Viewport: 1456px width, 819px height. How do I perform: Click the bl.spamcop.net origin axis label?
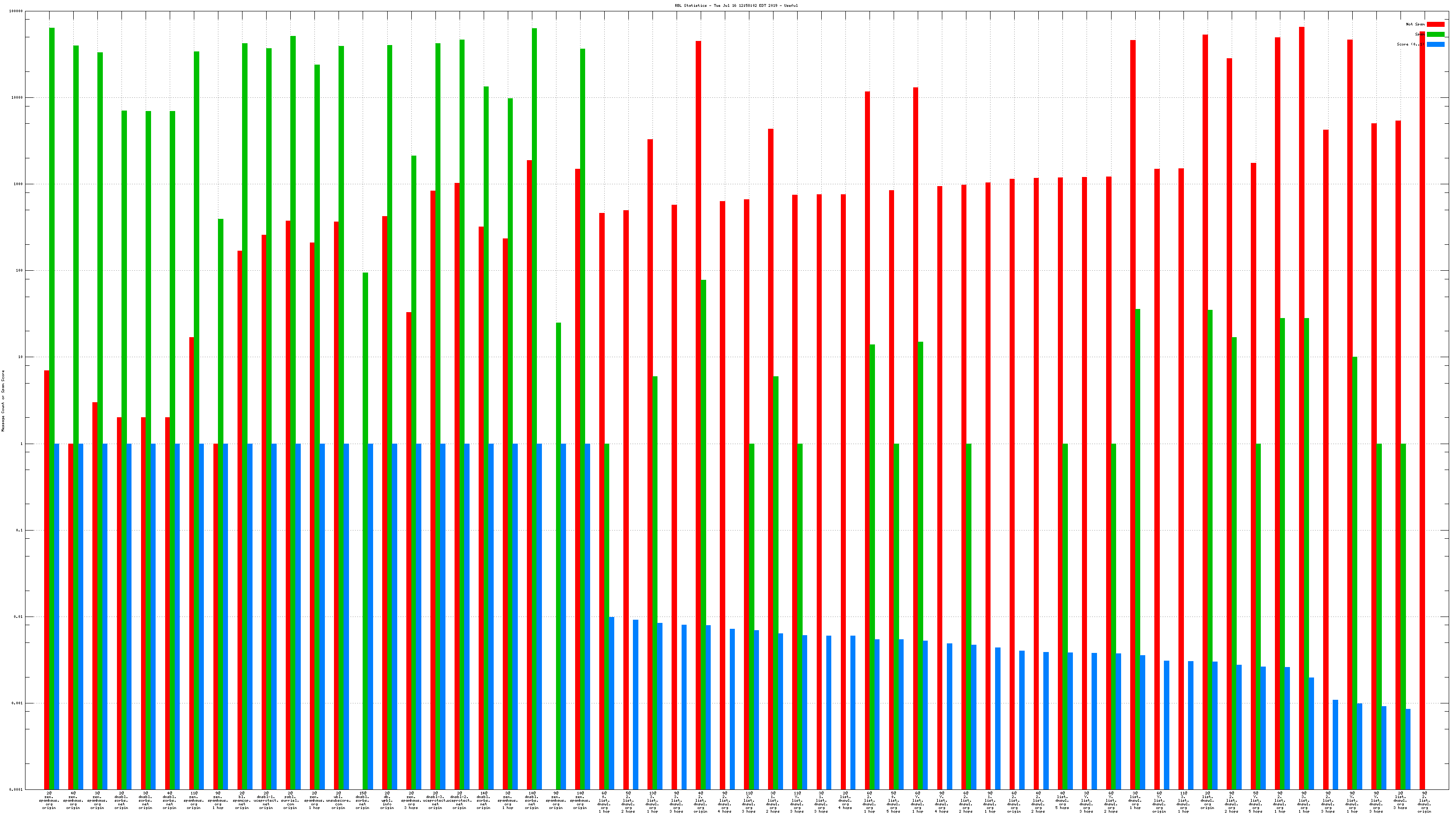pyautogui.click(x=242, y=800)
